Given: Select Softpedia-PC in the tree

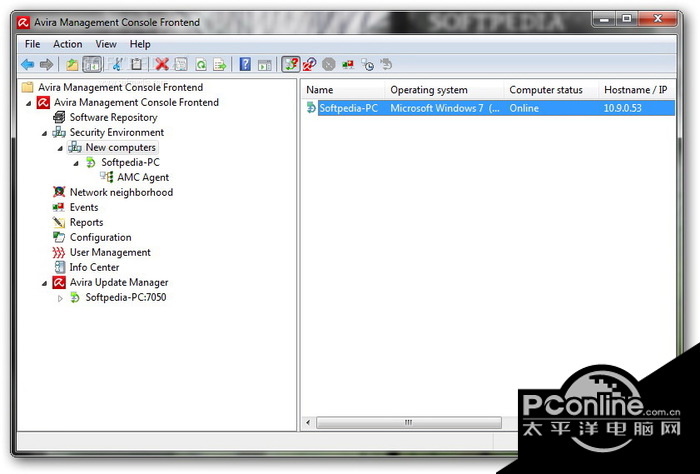Looking at the screenshot, I should coord(130,162).
